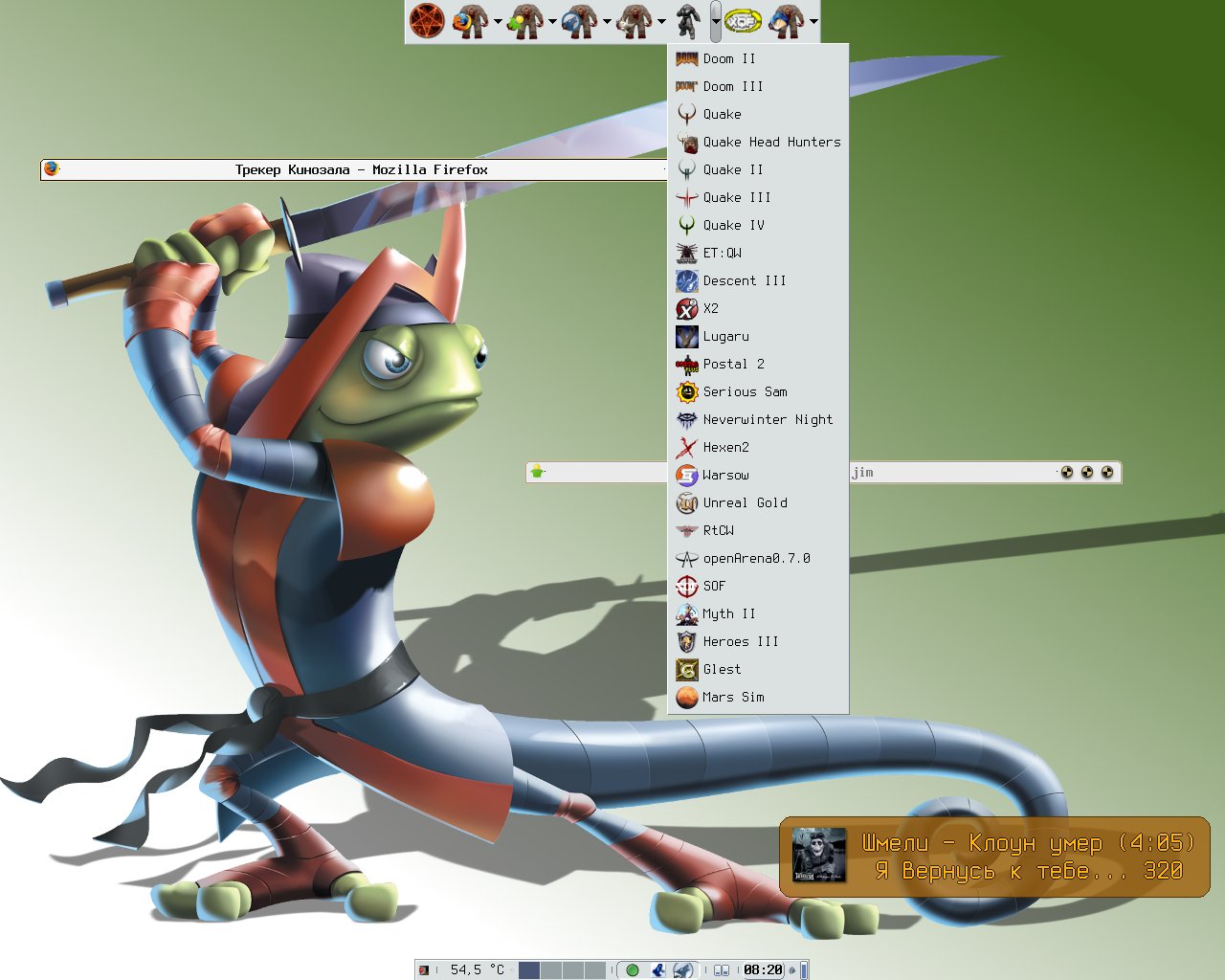Screen dimensions: 1225x980
Task: Click the window list icon beside the clock
Action: [723, 969]
